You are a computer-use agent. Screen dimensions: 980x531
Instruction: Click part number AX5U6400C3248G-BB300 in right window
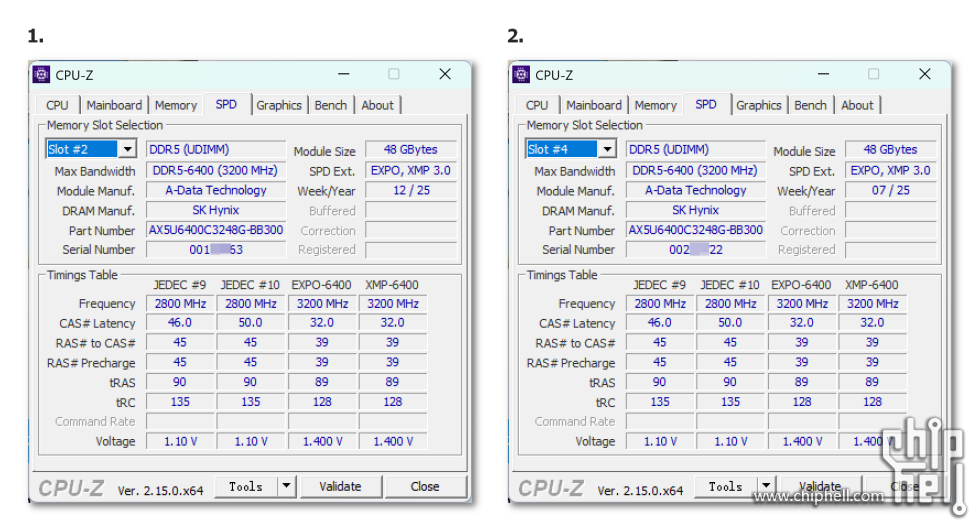[x=696, y=230]
